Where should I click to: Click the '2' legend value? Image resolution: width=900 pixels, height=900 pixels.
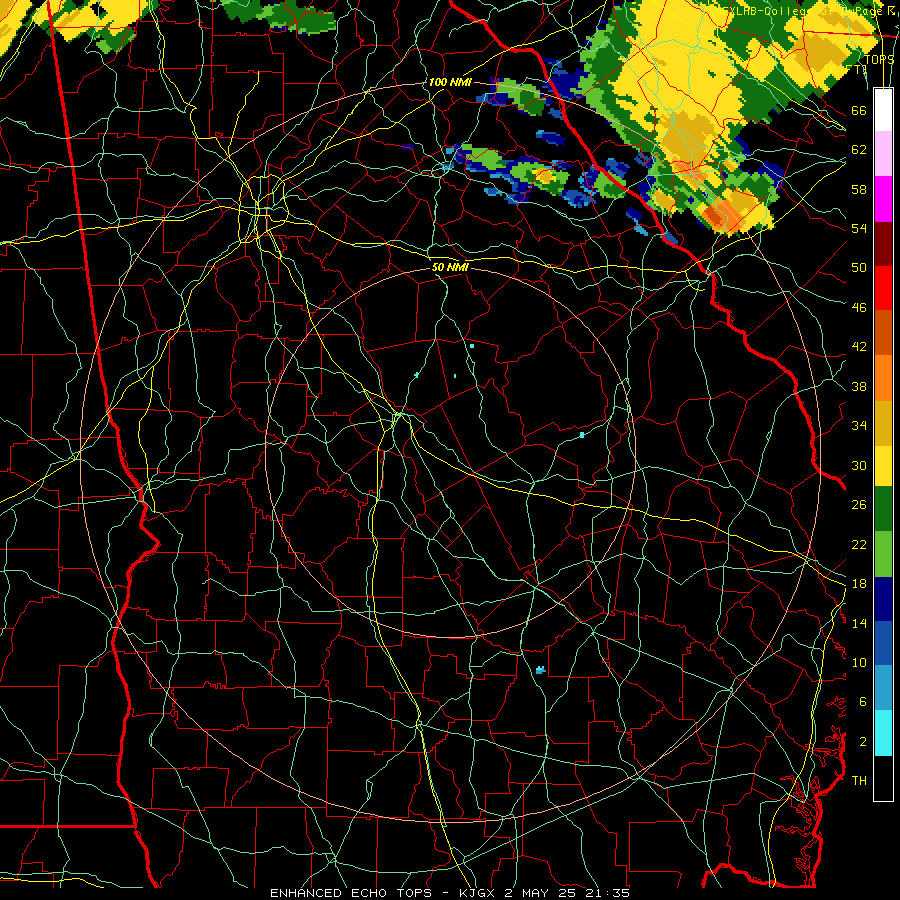tap(862, 741)
